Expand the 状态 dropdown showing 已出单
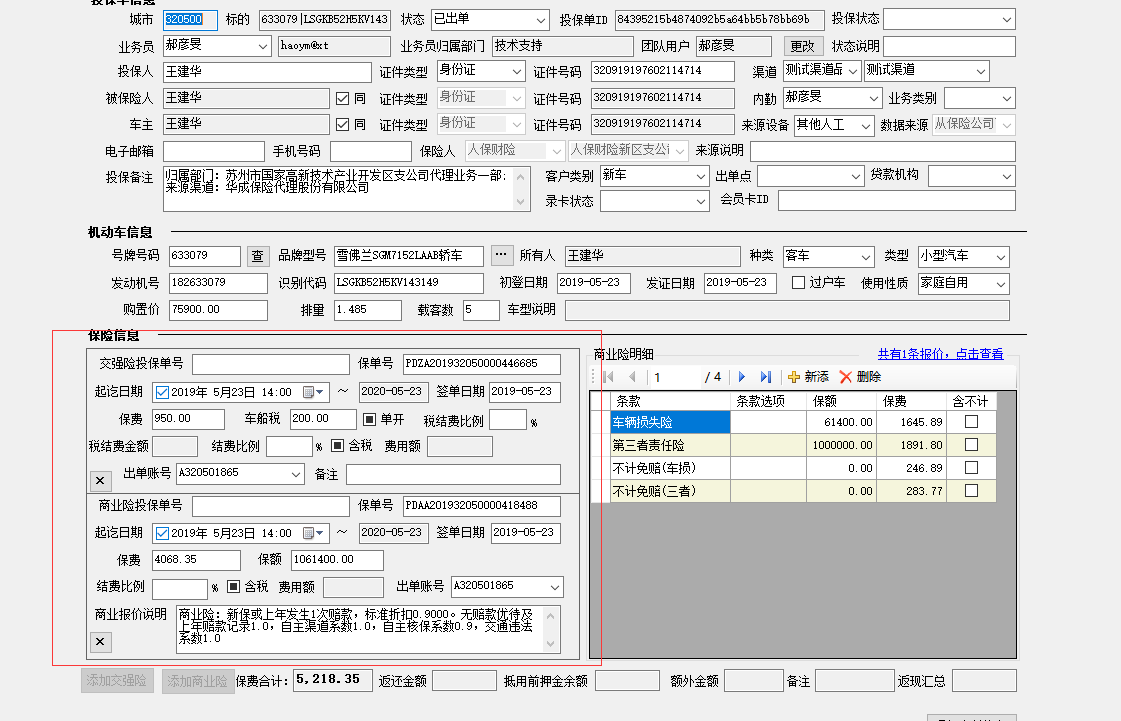Screen dimensions: 1121x721 pyautogui.click(x=540, y=20)
